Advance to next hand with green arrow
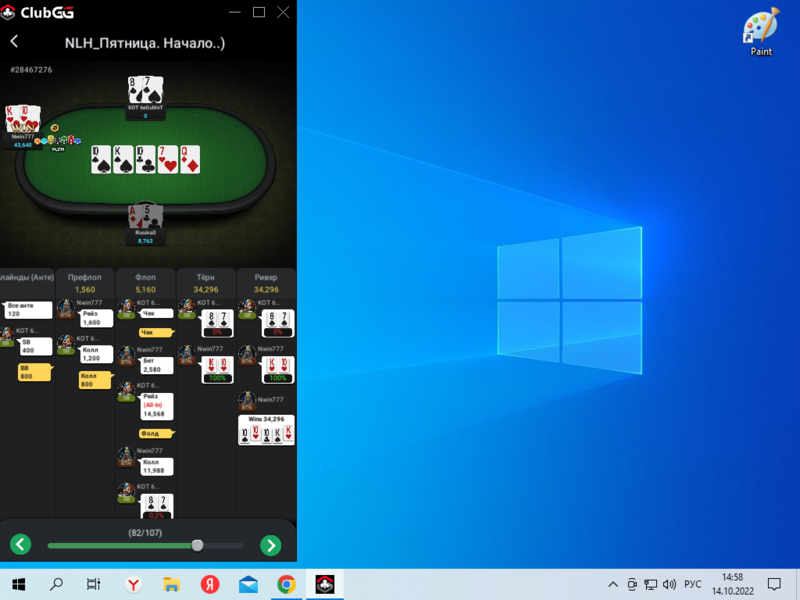Screen dimensions: 800x600 (x=270, y=545)
